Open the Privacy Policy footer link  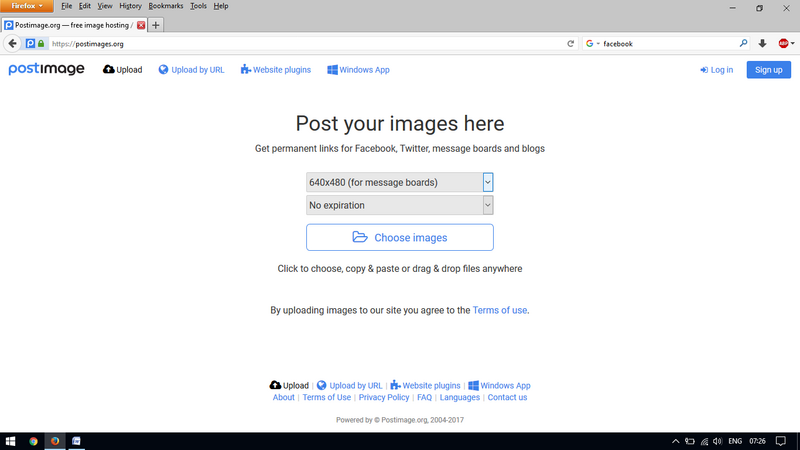point(384,397)
